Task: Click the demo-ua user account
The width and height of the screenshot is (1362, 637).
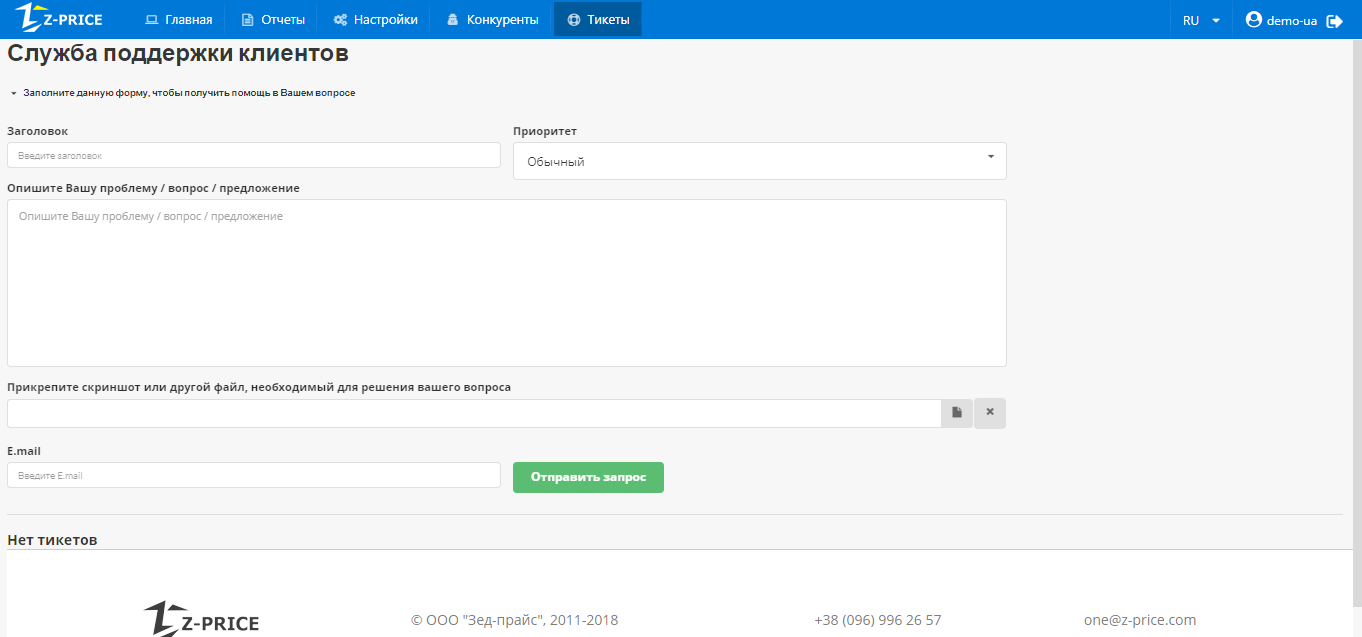Action: tap(1281, 20)
